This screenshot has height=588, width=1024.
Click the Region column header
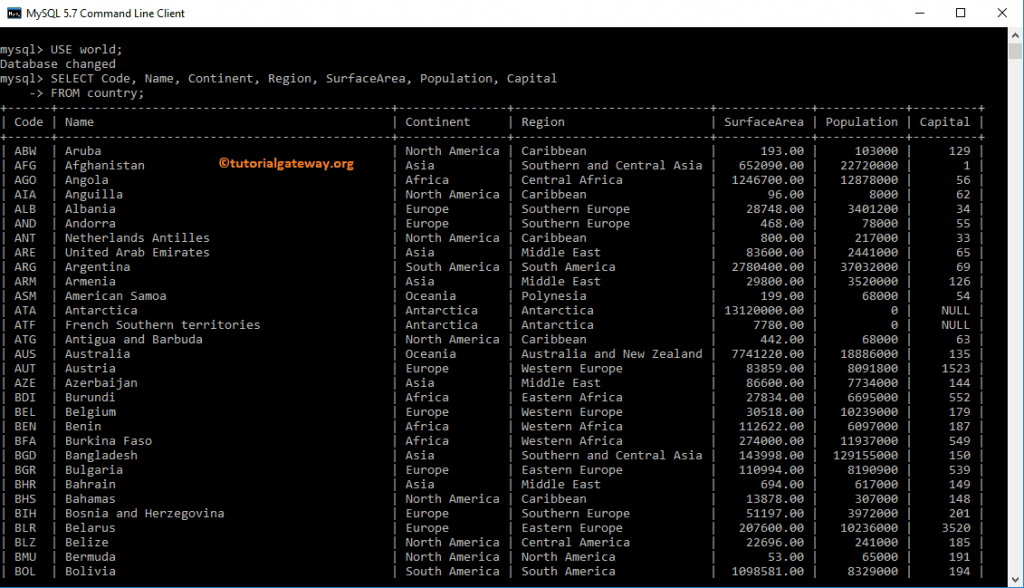pyautogui.click(x=543, y=122)
